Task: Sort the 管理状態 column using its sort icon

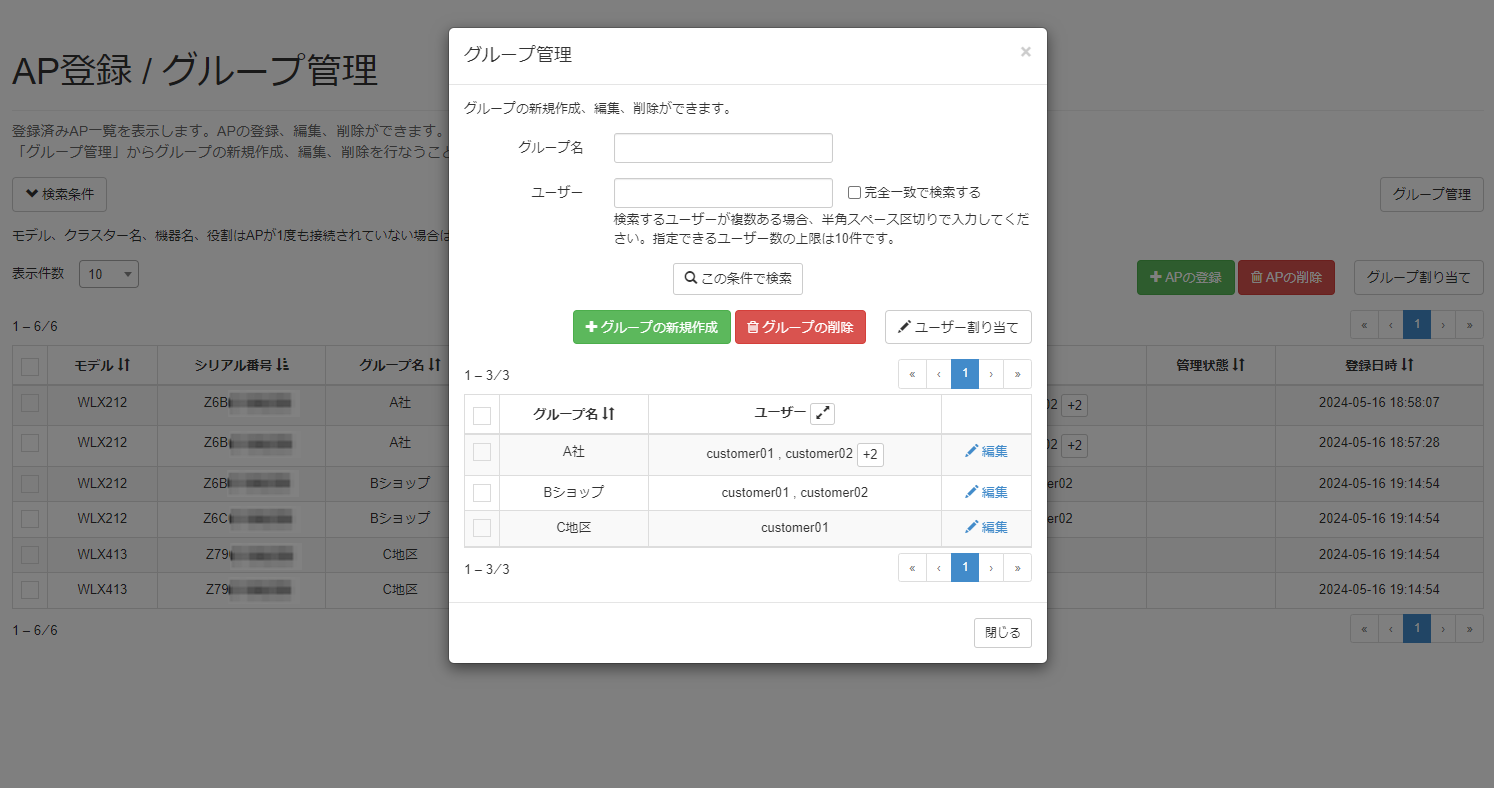Action: (1238, 365)
